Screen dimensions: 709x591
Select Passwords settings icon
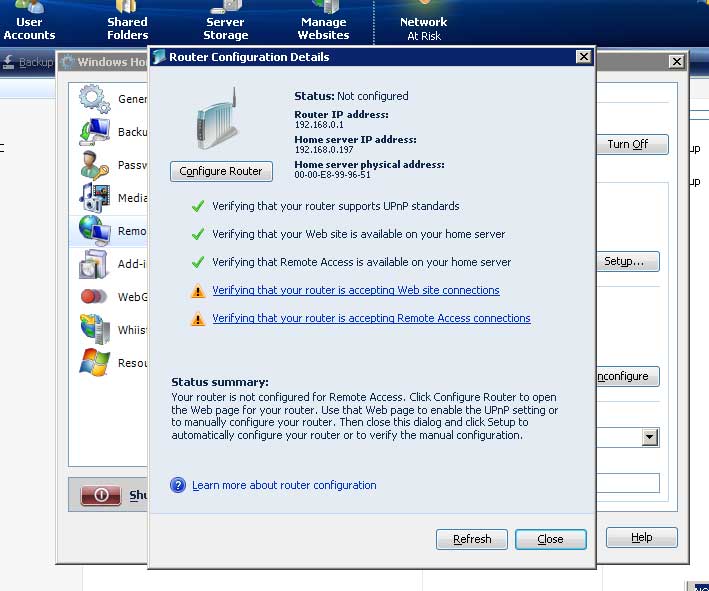point(95,165)
